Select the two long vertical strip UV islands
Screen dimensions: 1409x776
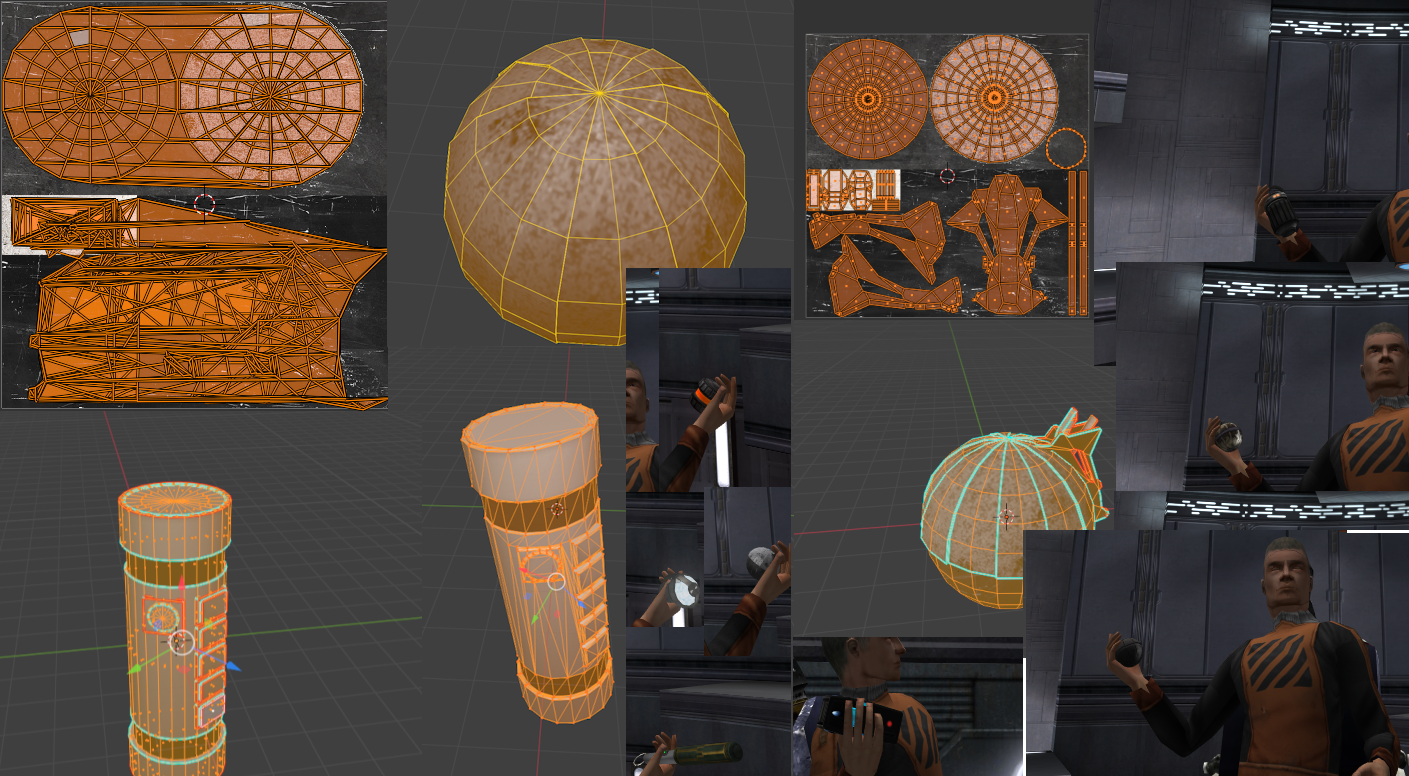coord(1076,242)
